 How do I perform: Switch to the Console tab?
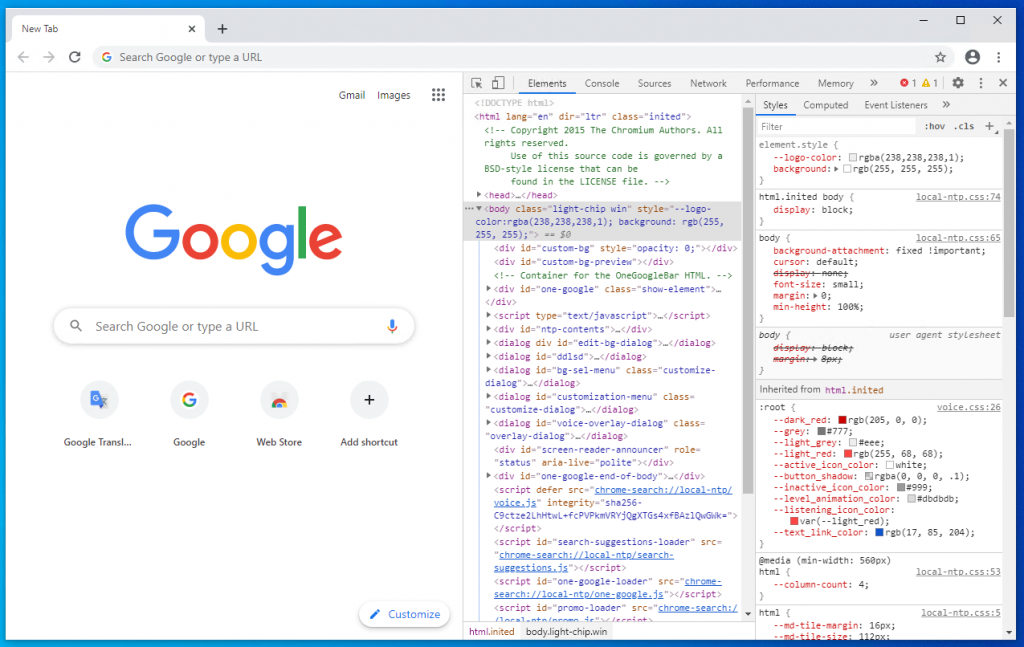(x=601, y=83)
